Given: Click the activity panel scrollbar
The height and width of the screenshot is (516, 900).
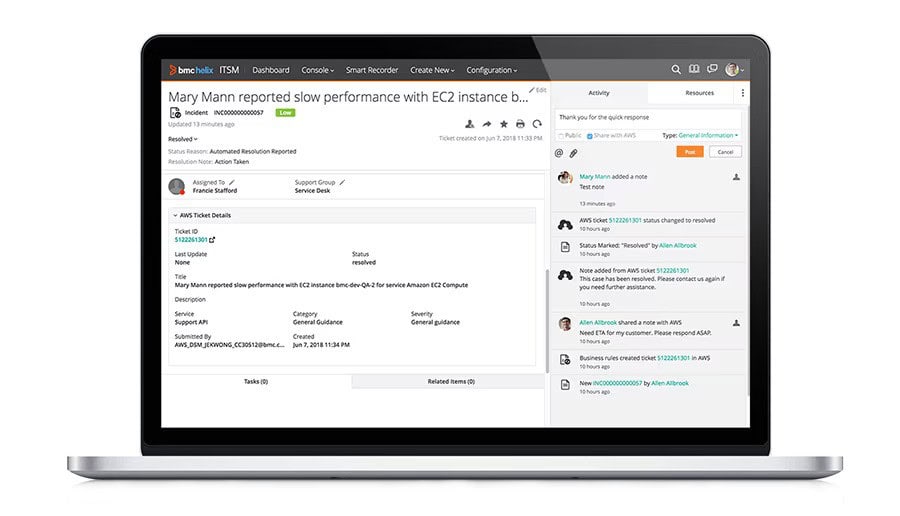Looking at the screenshot, I should click(748, 250).
